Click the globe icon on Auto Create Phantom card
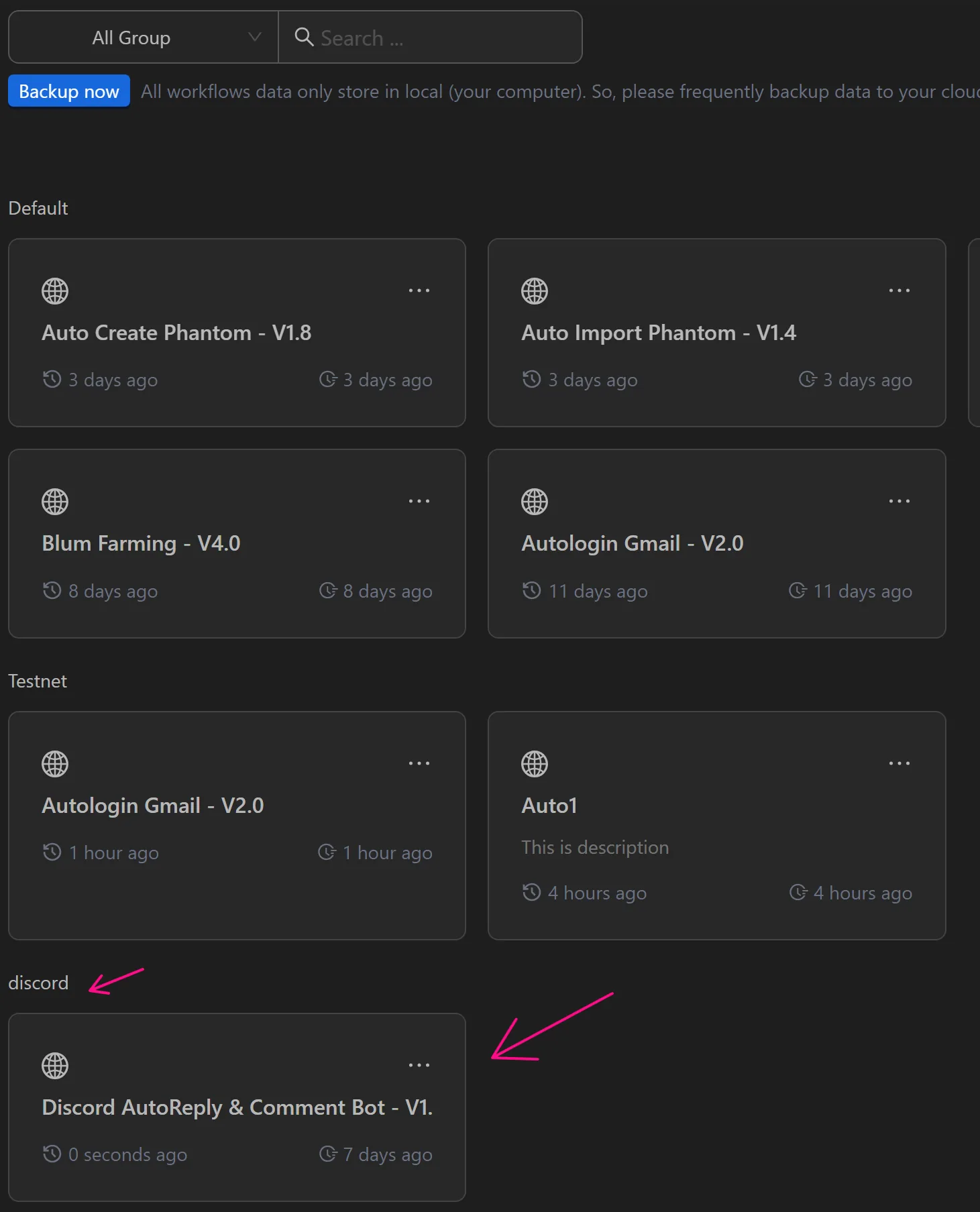Viewport: 980px width, 1212px height. click(x=54, y=290)
